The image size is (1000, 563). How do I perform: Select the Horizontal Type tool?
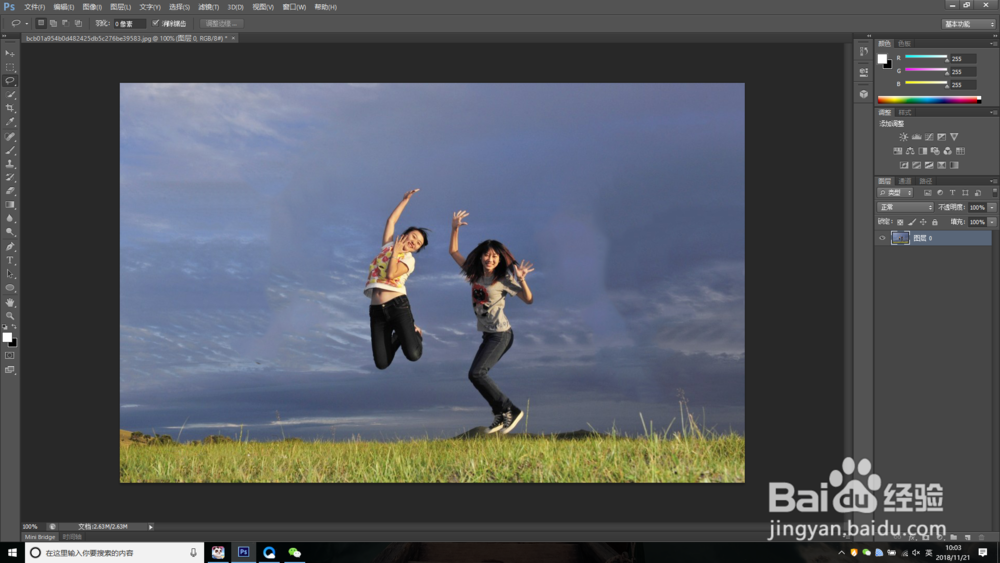pyautogui.click(x=10, y=260)
